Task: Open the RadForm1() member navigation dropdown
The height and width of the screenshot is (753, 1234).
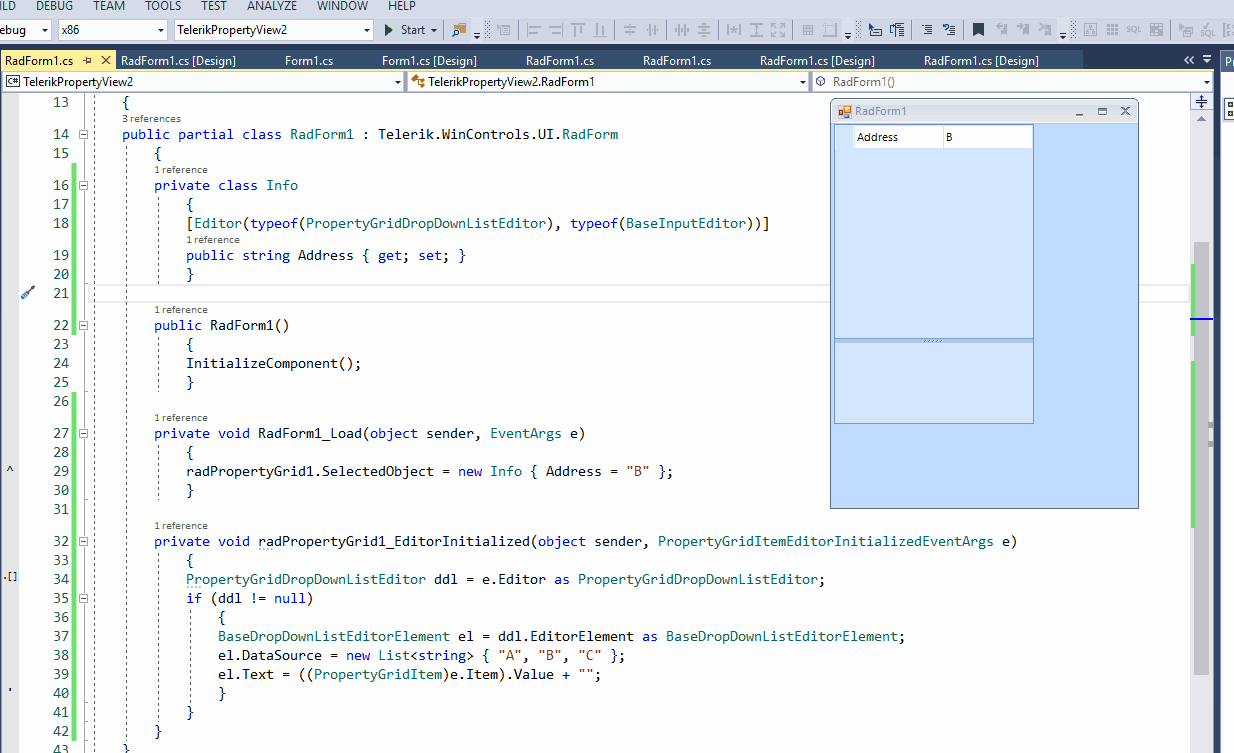Action: click(1207, 82)
